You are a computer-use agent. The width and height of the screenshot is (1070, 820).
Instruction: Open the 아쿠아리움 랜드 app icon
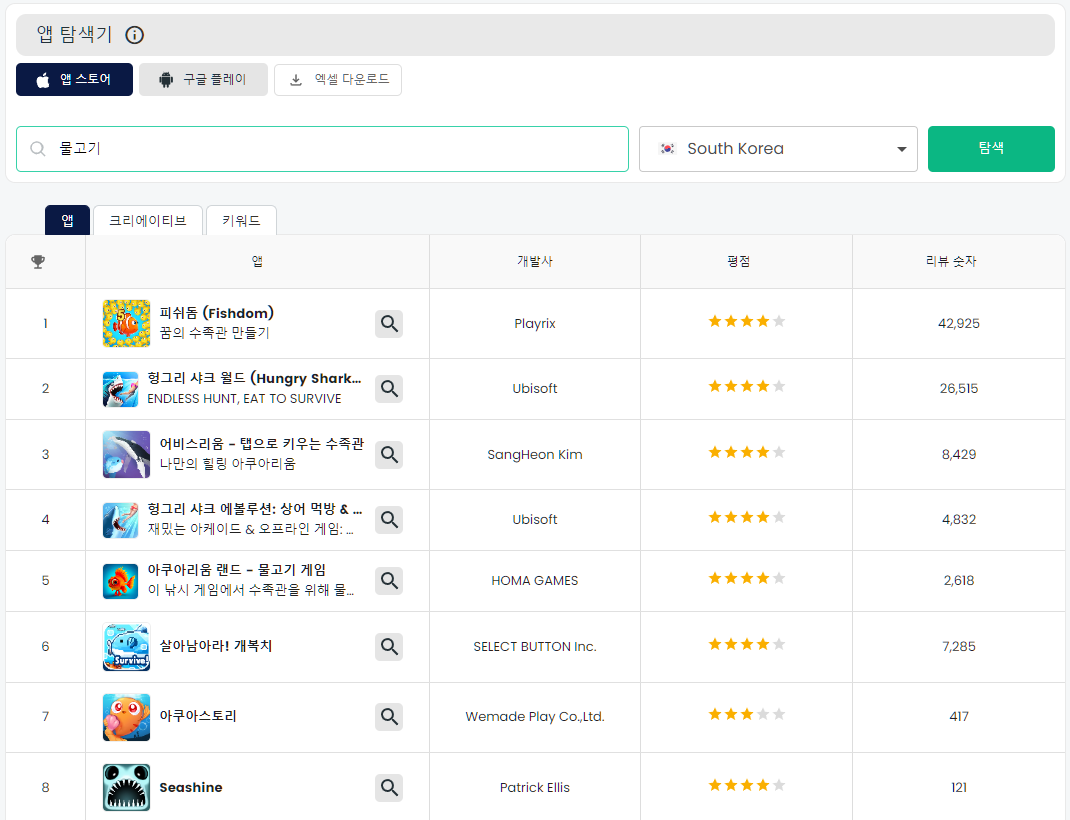pos(121,581)
